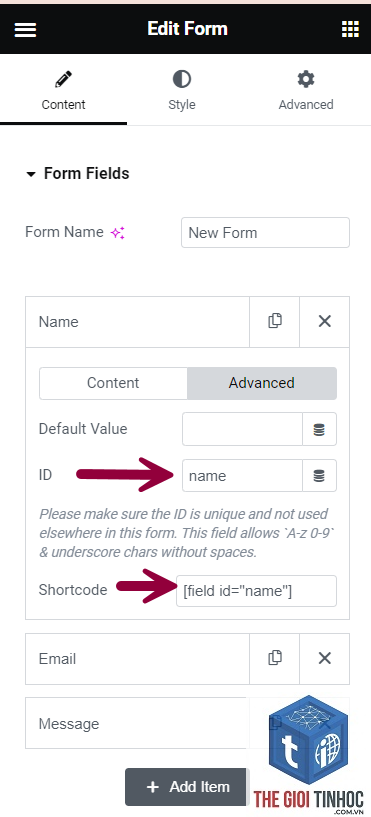Switch to the Style tab
The width and height of the screenshot is (371, 817).
[181, 91]
